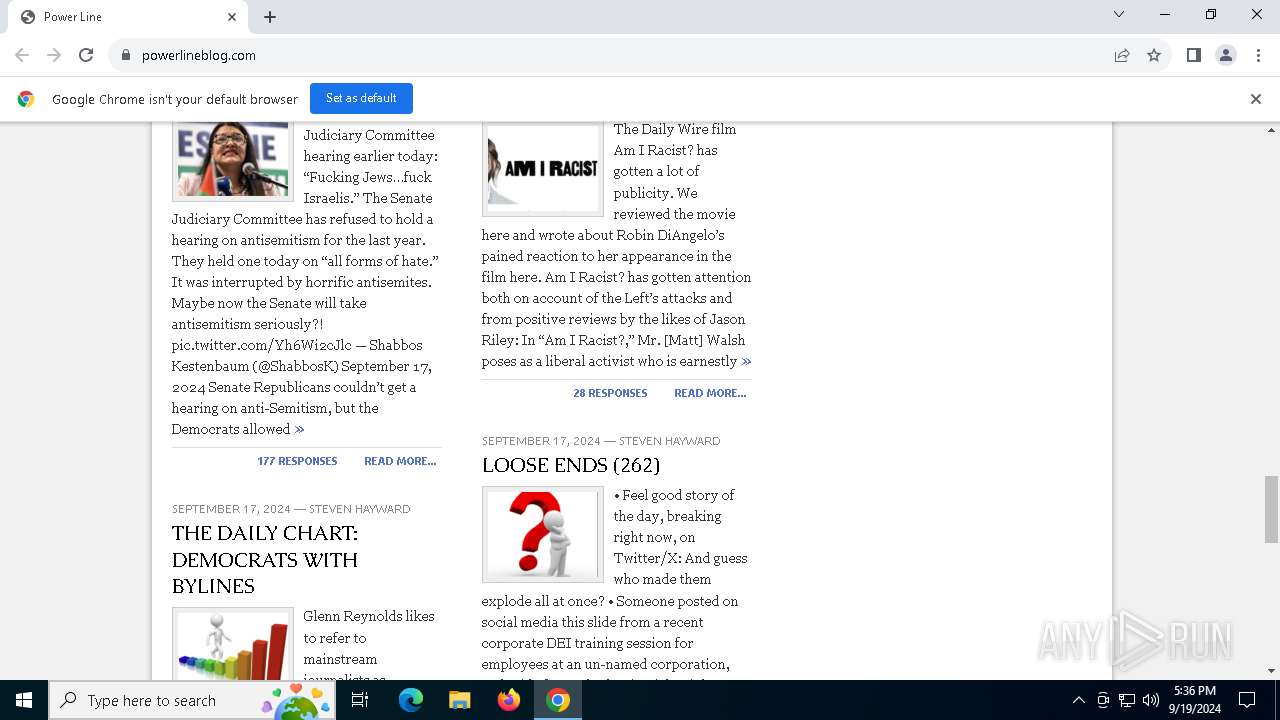Open a new tab with the plus button
The image size is (1280, 720).
pos(270,17)
